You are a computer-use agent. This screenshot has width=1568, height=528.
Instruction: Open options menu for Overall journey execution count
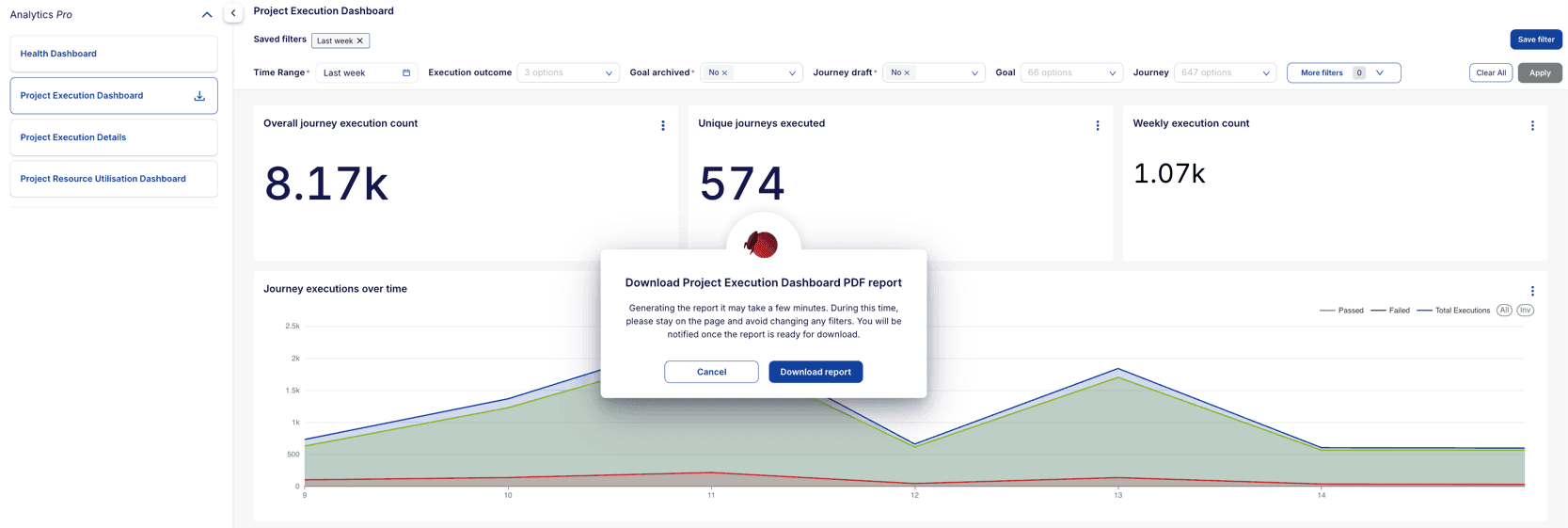click(663, 125)
